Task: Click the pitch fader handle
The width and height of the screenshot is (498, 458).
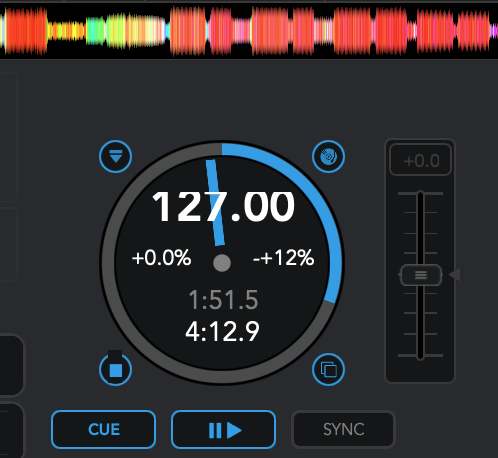Action: pos(421,275)
